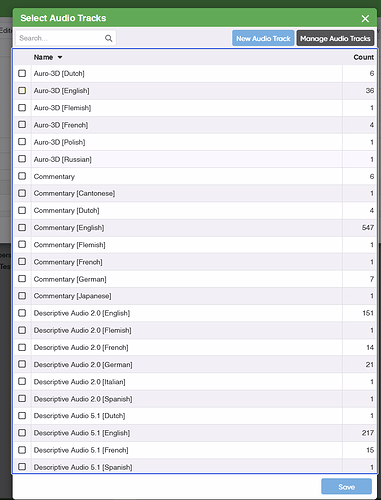Save the audio track selection
The width and height of the screenshot is (381, 500).
[347, 487]
